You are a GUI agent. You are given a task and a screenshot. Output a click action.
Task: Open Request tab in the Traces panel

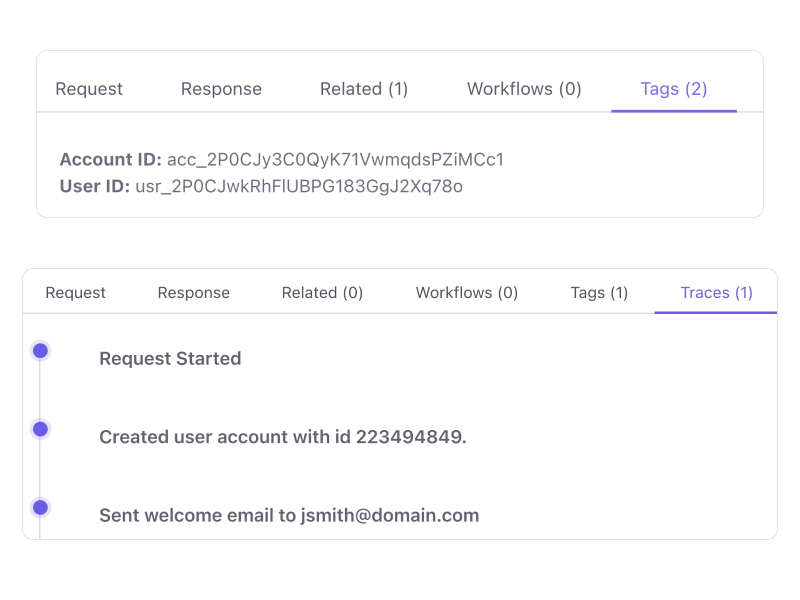click(75, 293)
